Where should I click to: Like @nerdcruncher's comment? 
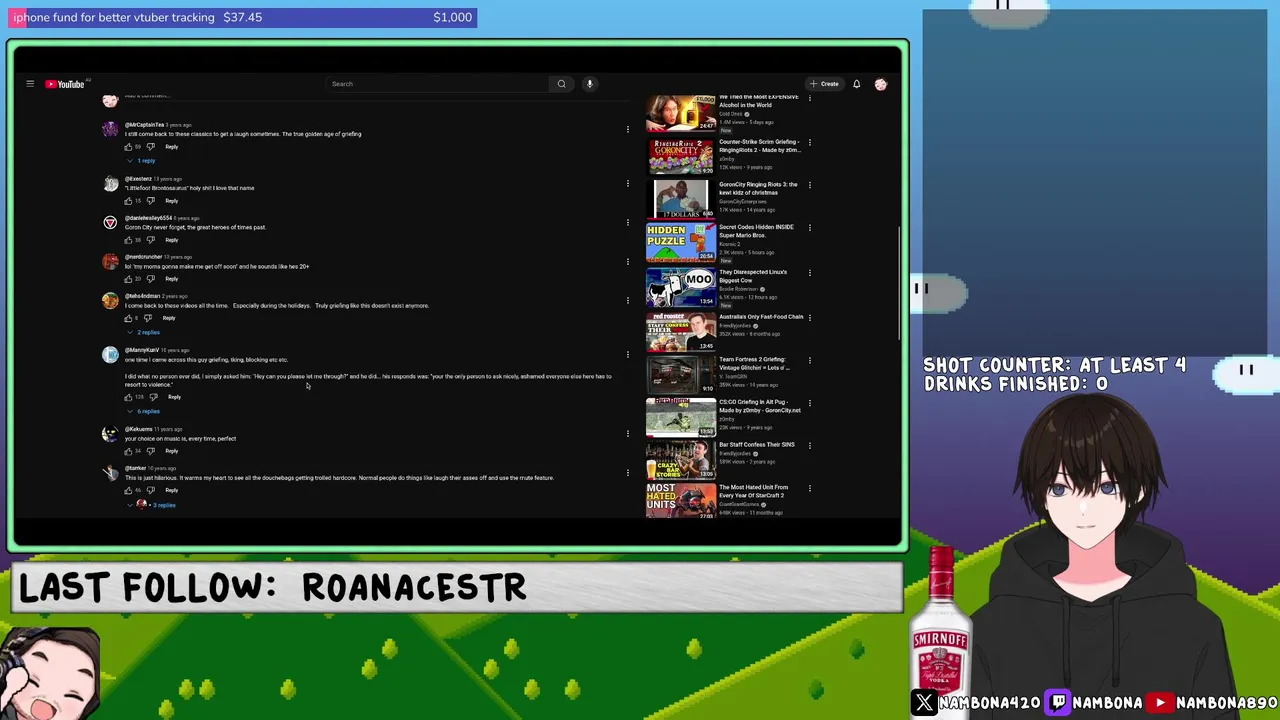click(128, 279)
